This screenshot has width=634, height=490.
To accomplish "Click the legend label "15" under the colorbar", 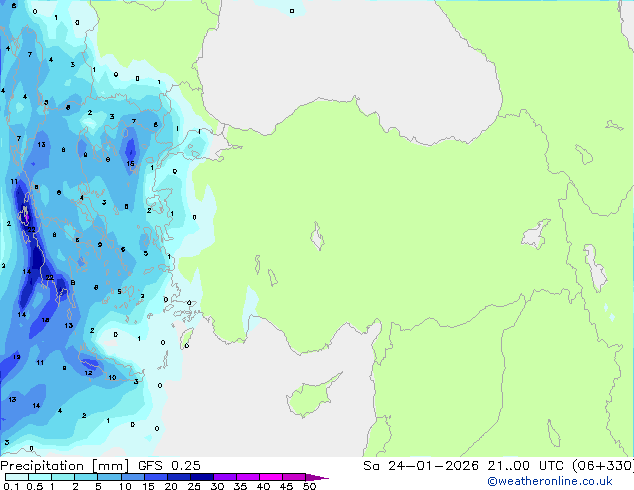I will [148, 486].
